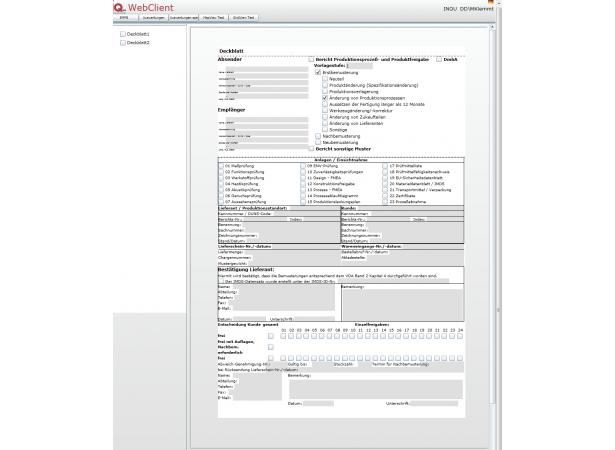The height and width of the screenshot is (450, 615).
Task: Check 01 Maßprüfung under Anlagen
Action: (221, 166)
